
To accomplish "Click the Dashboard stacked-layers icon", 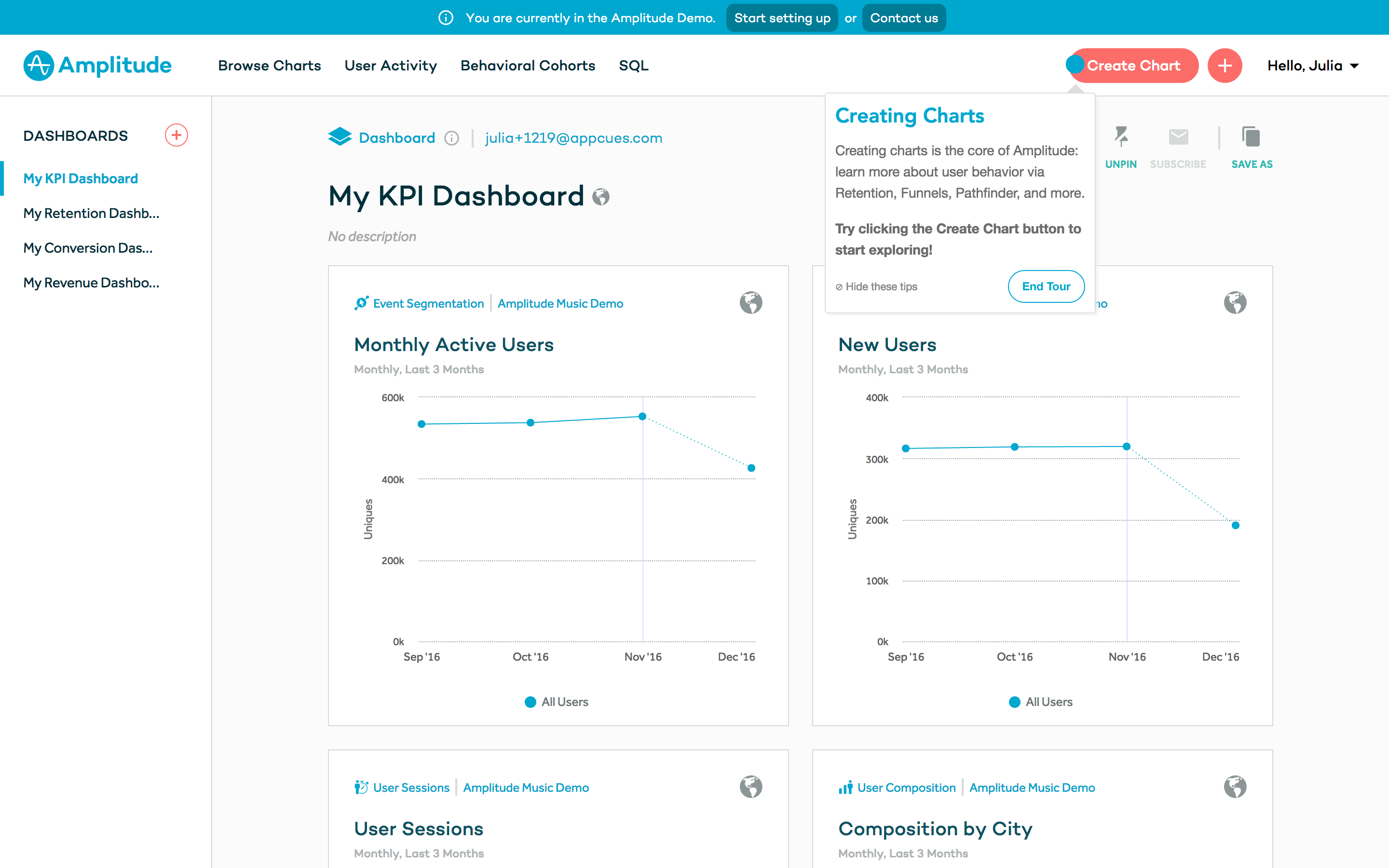I will (x=340, y=136).
